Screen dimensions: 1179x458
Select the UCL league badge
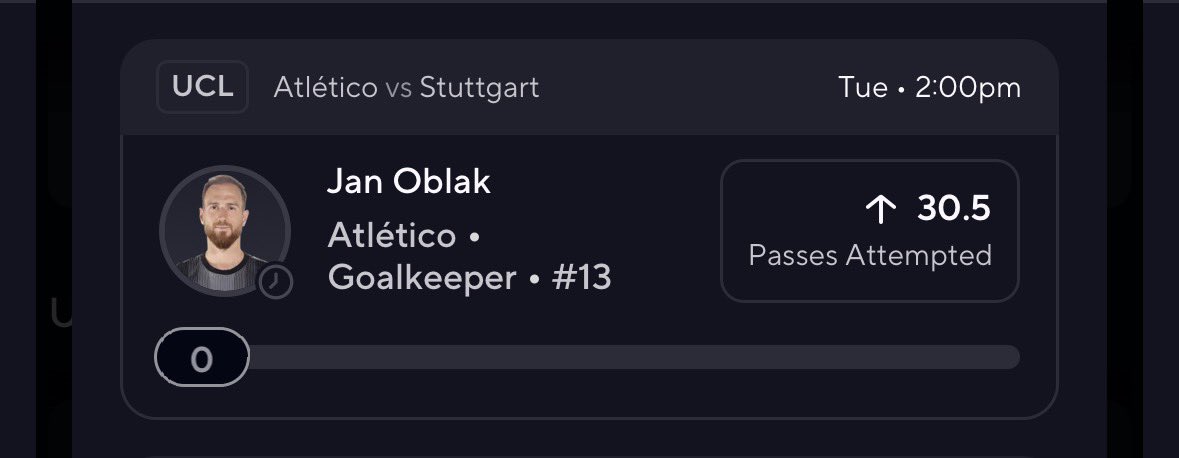point(202,87)
